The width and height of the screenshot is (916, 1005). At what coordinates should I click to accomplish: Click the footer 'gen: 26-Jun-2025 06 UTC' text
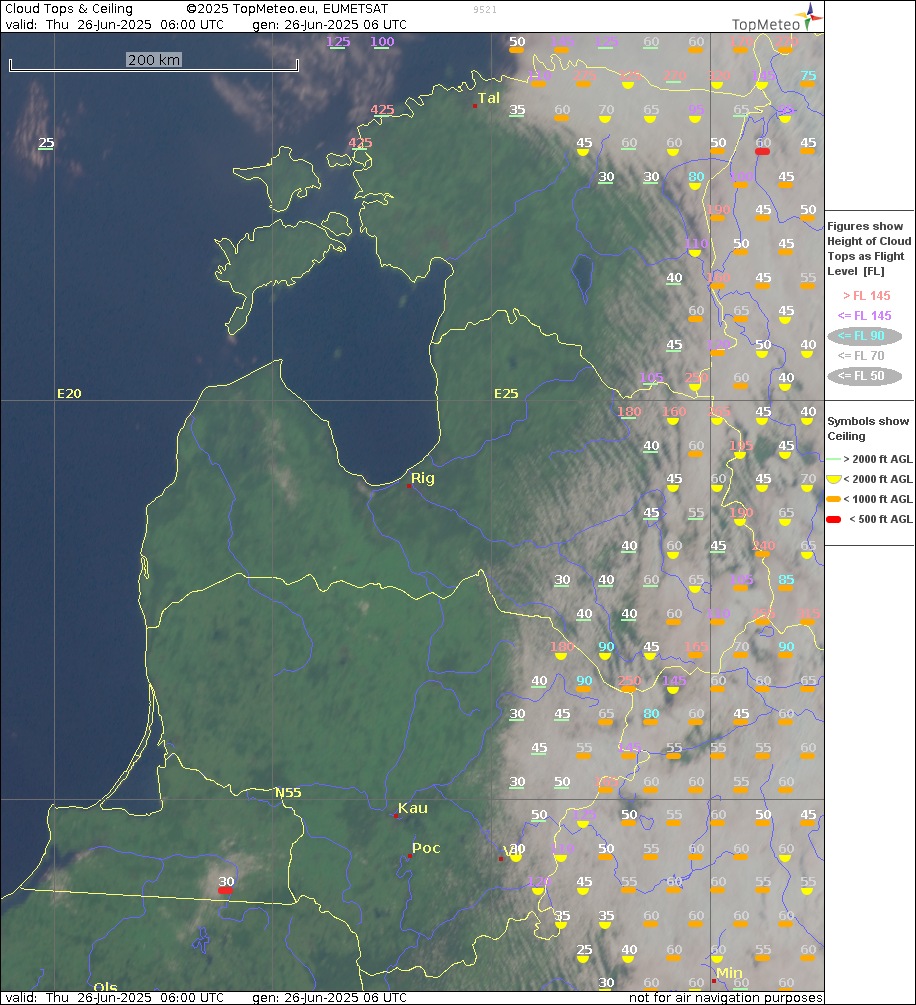pos(329,998)
